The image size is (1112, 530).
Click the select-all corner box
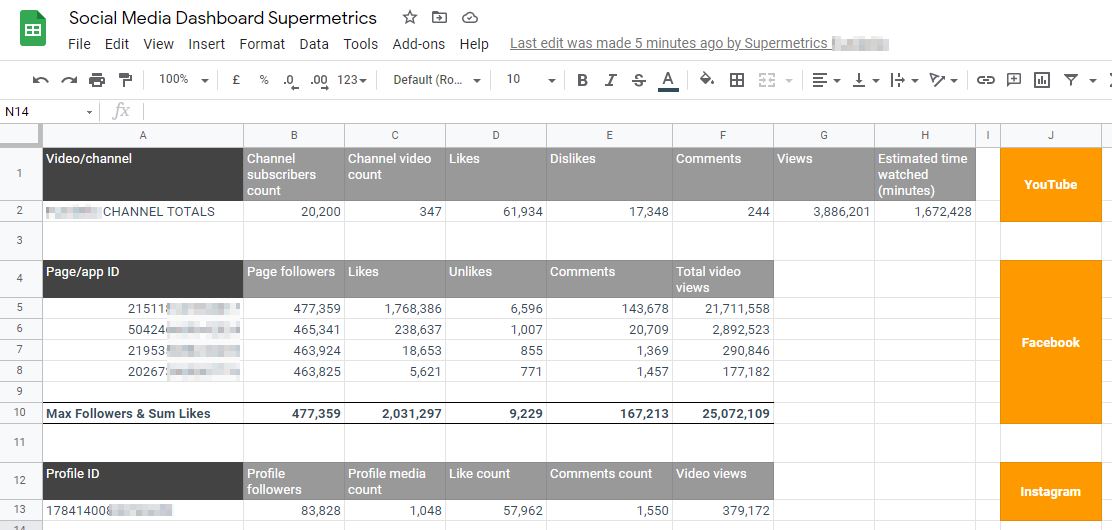click(x=20, y=136)
